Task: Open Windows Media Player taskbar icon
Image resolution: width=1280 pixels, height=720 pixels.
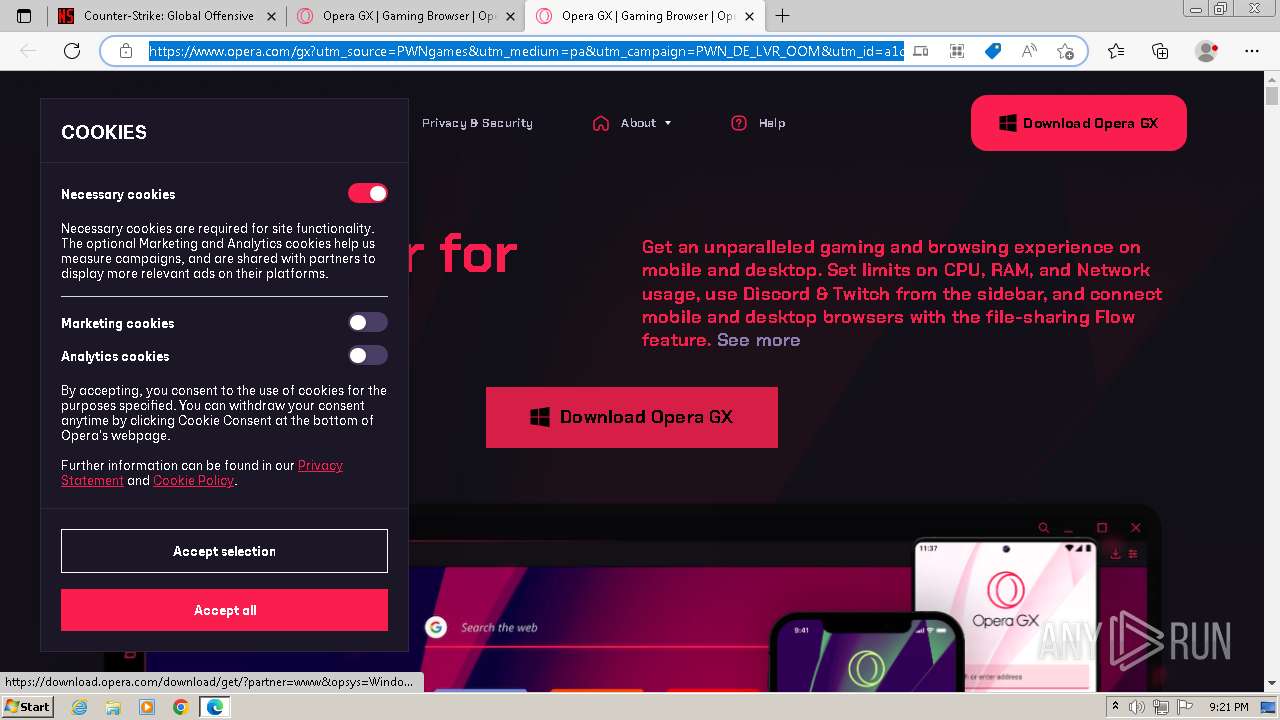Action: [x=147, y=707]
